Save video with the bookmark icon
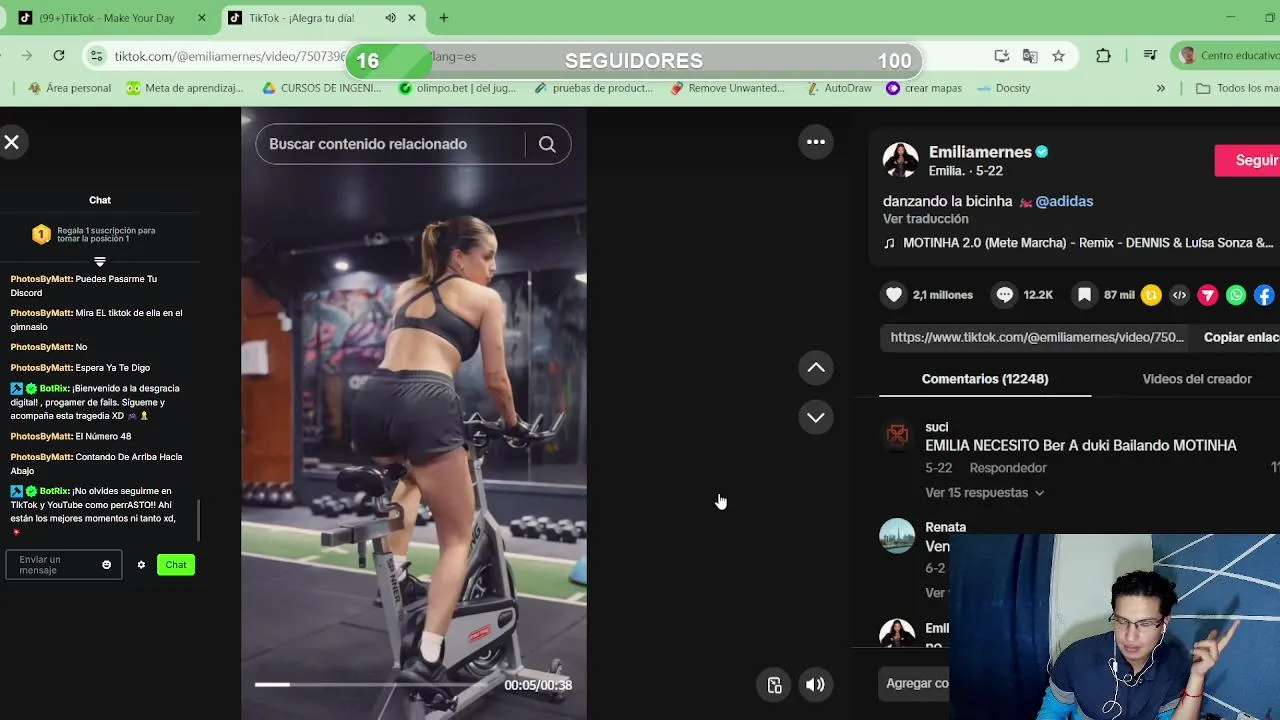The image size is (1280, 720). tap(1084, 295)
